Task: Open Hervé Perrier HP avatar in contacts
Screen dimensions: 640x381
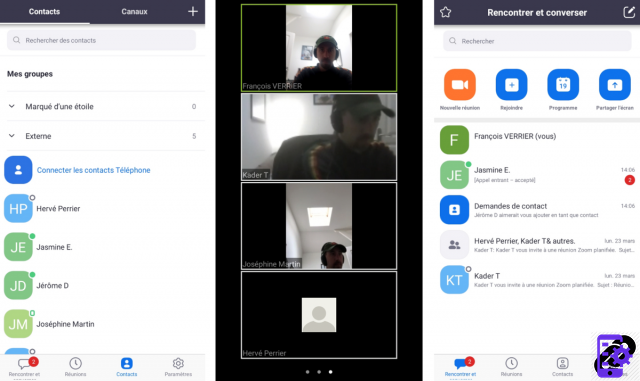Action: pyautogui.click(x=18, y=209)
